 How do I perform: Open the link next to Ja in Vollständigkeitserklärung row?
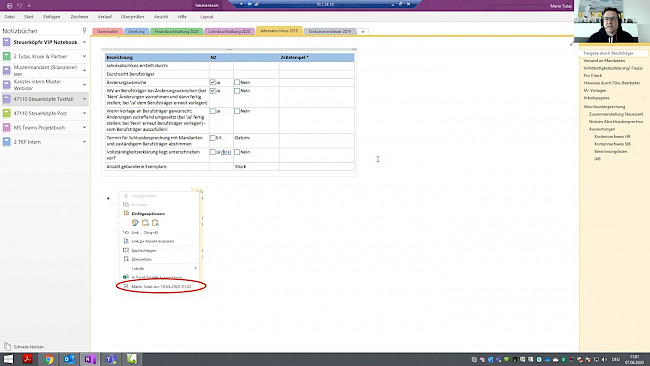click(226, 152)
